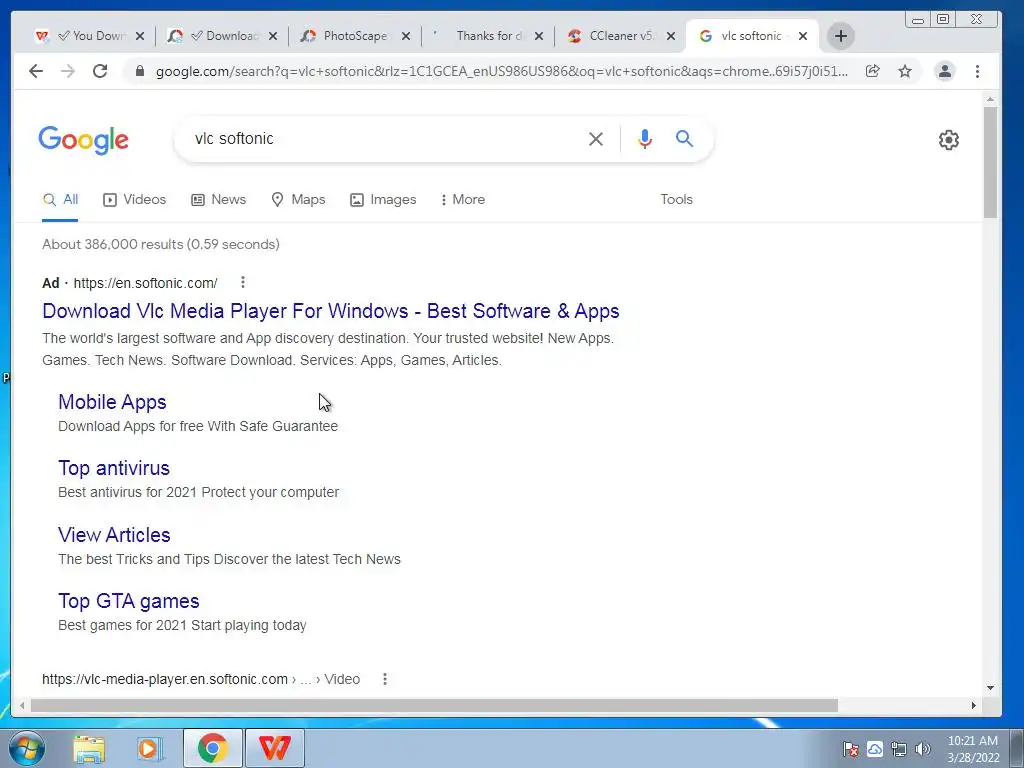This screenshot has width=1024, height=768.
Task: Close the PhotoScape tab
Action: (x=406, y=36)
